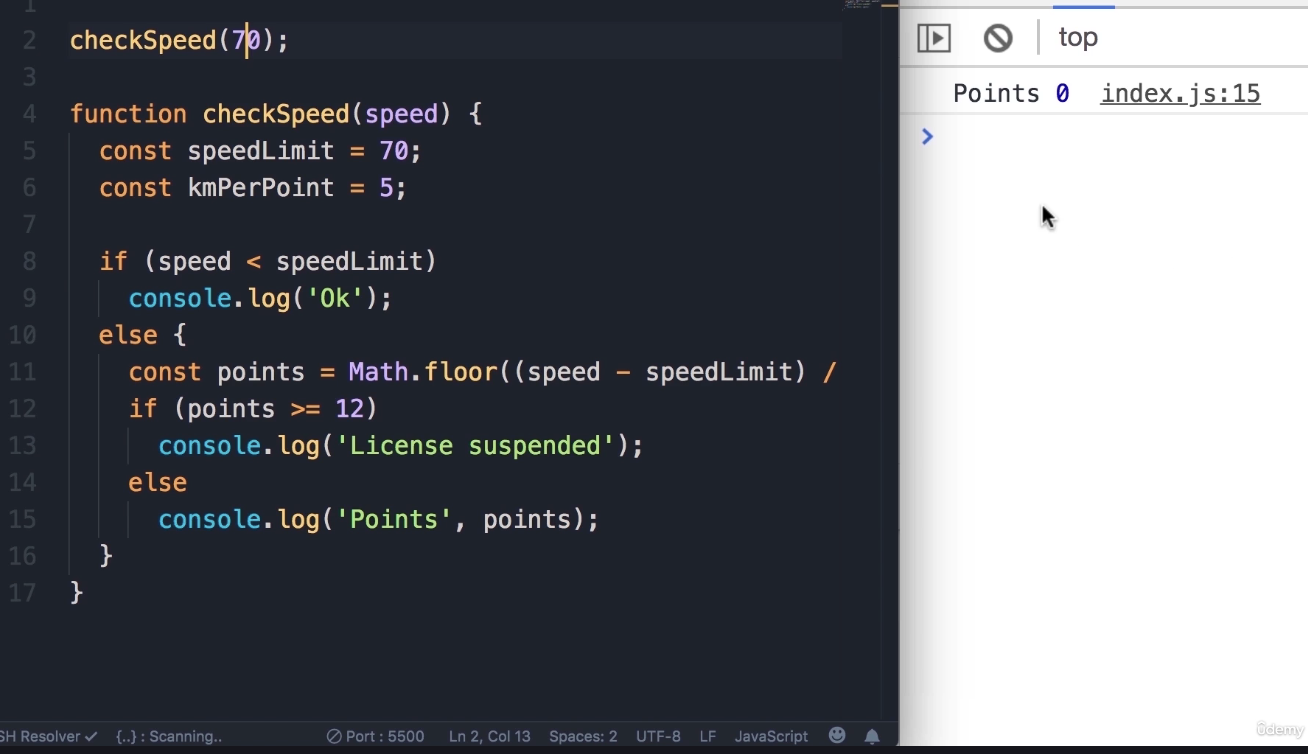The width and height of the screenshot is (1308, 754).
Task: Place cursor on 'License suspended' string
Action: 475,446
